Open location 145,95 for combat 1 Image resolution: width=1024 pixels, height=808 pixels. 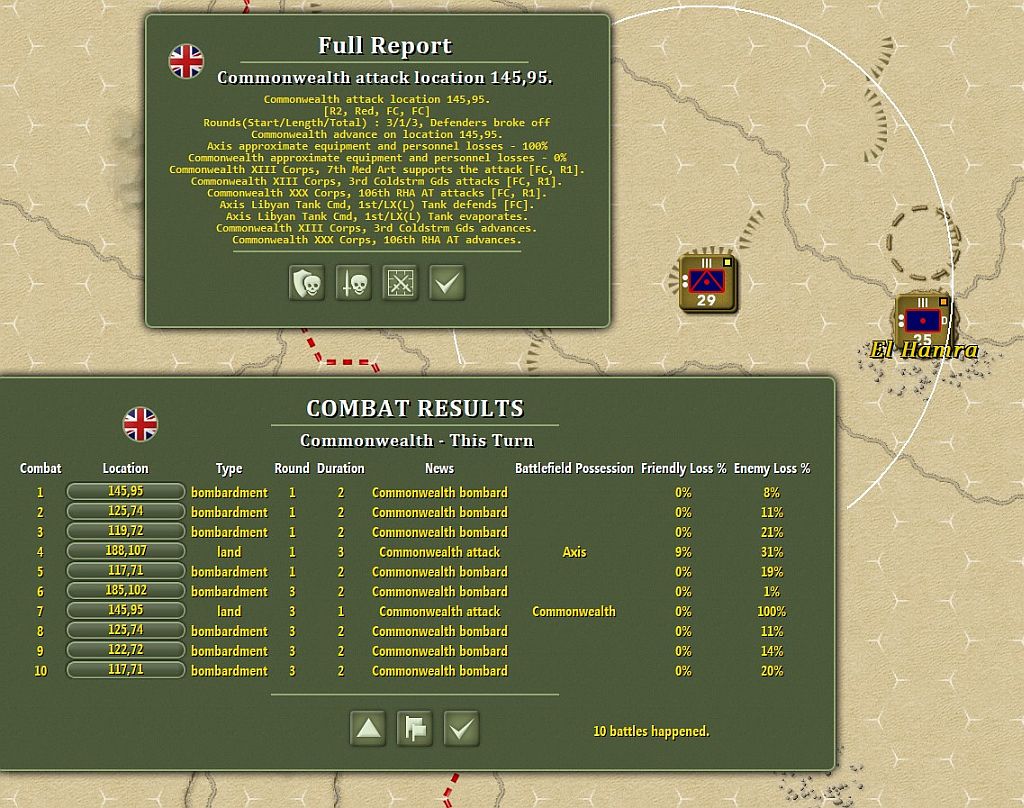pos(125,491)
